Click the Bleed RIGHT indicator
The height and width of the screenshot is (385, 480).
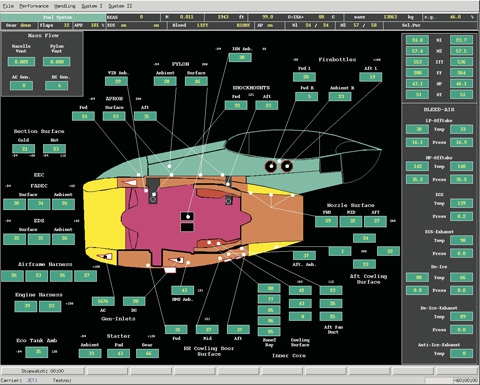(243, 25)
